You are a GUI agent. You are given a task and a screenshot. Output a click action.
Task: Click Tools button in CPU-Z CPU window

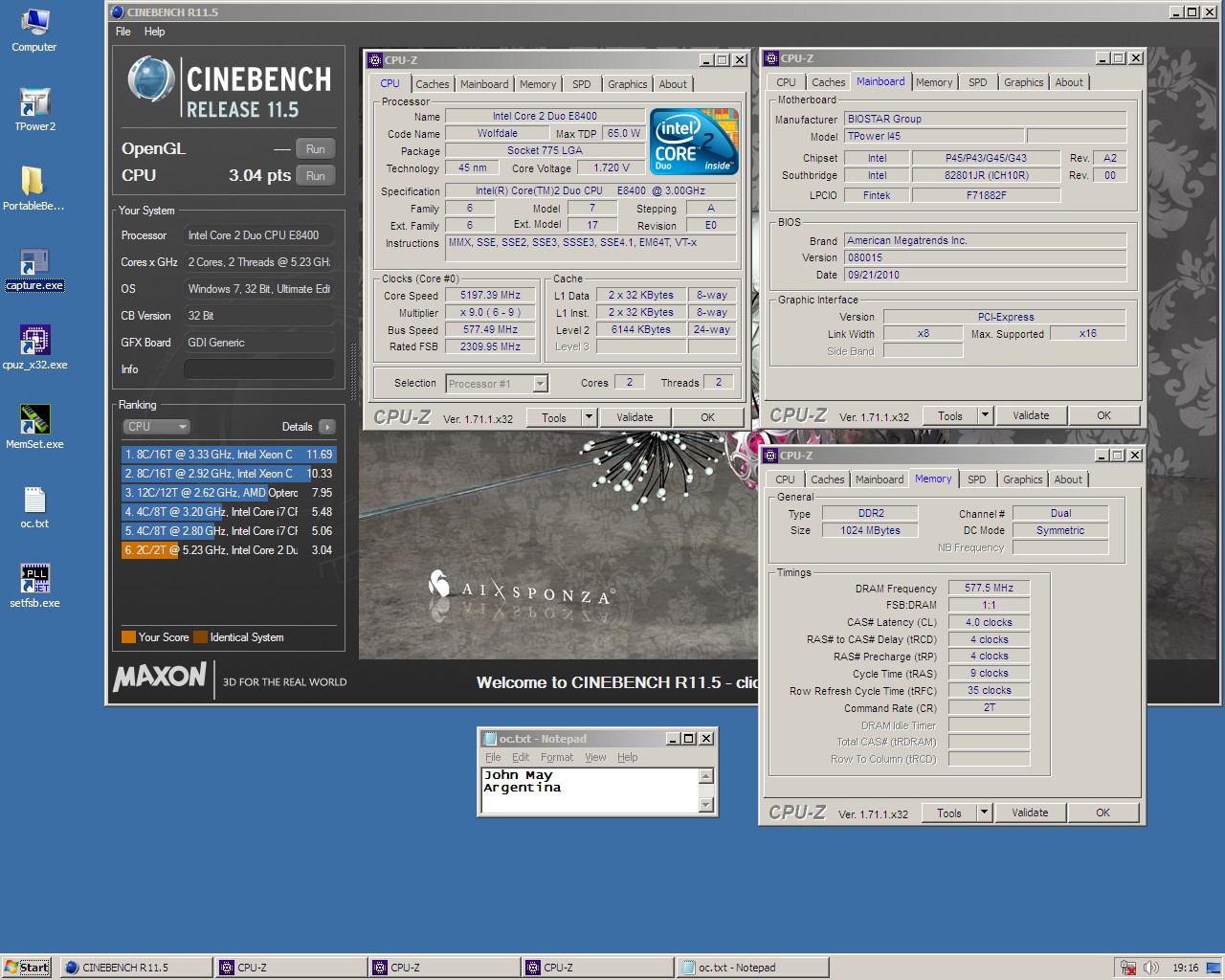554,417
